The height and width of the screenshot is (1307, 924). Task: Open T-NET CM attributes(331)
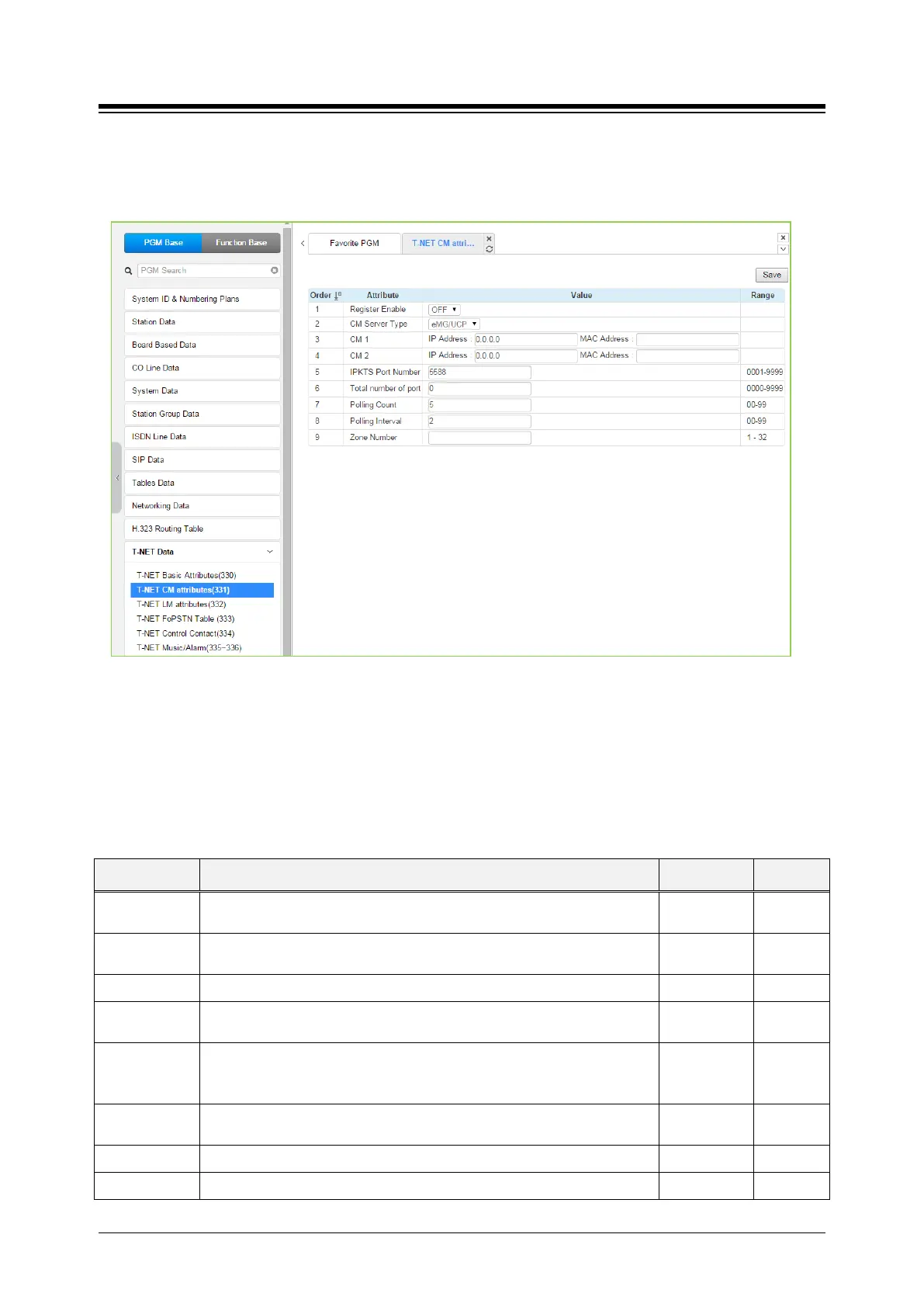pyautogui.click(x=202, y=590)
